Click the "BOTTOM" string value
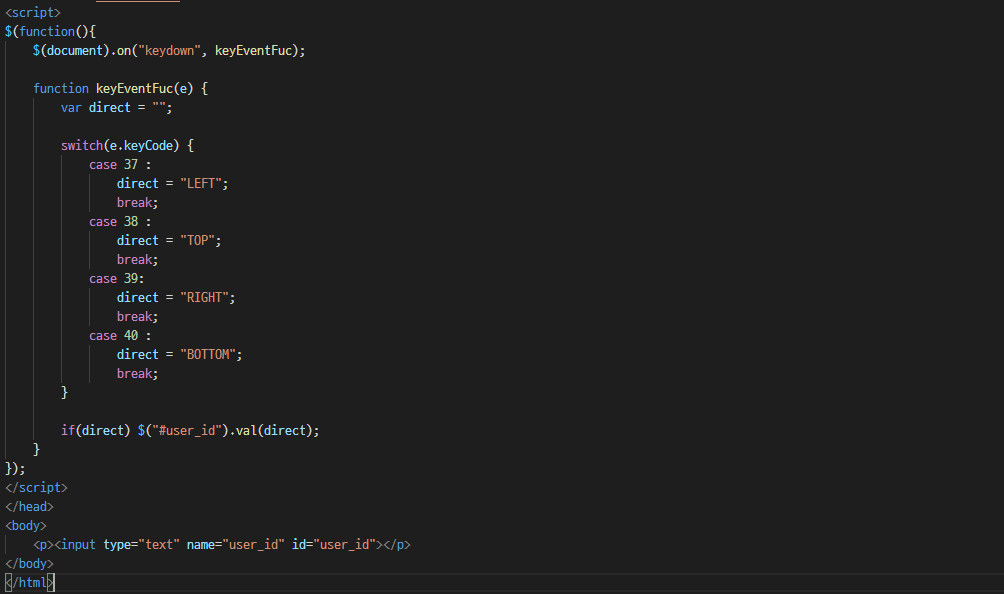 pos(208,355)
